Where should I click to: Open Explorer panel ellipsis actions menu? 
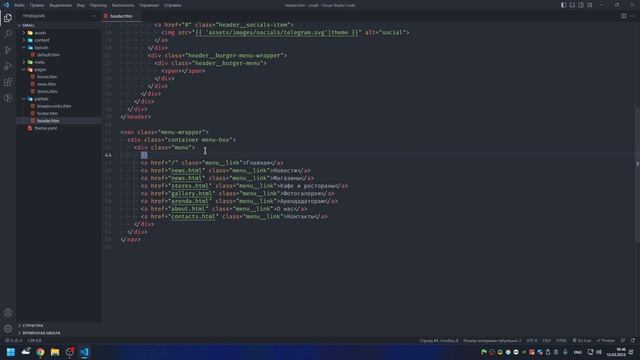93,16
